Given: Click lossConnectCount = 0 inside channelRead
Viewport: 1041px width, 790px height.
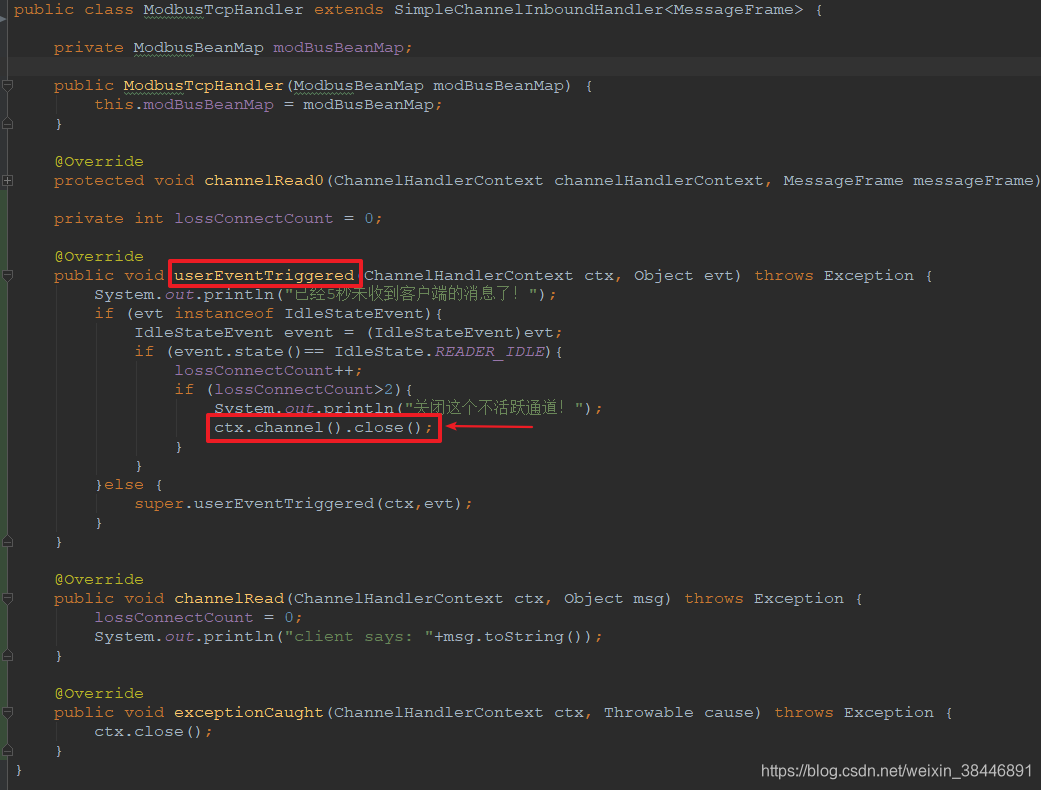Looking at the screenshot, I should [199, 617].
